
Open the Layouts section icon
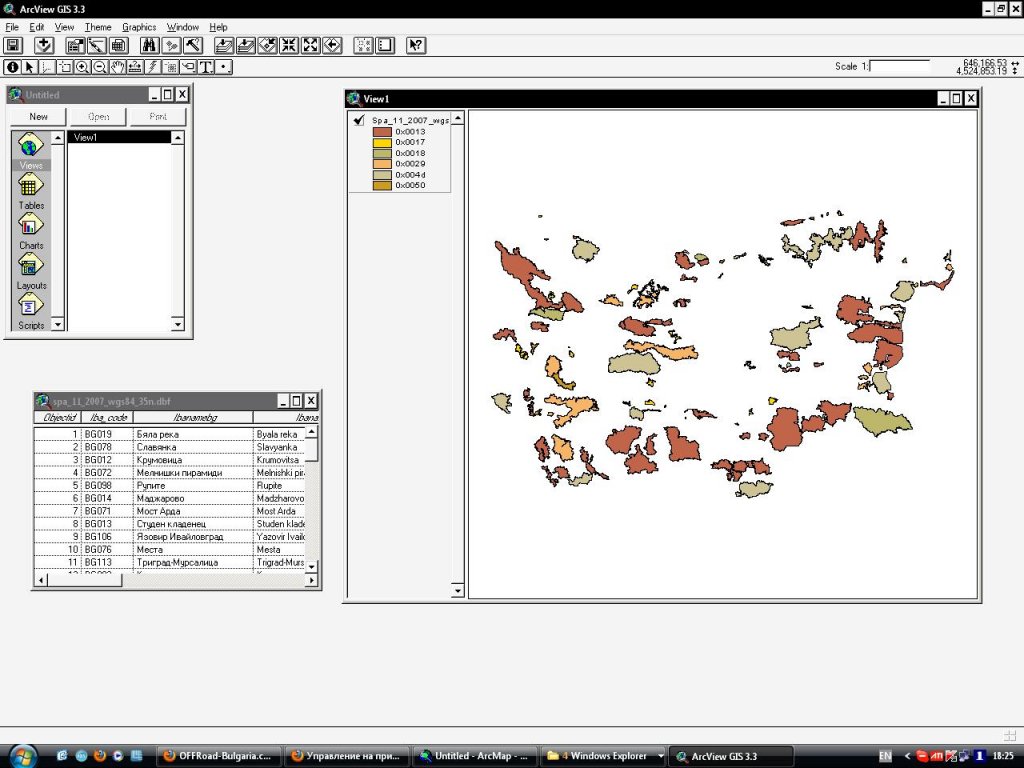[31, 265]
